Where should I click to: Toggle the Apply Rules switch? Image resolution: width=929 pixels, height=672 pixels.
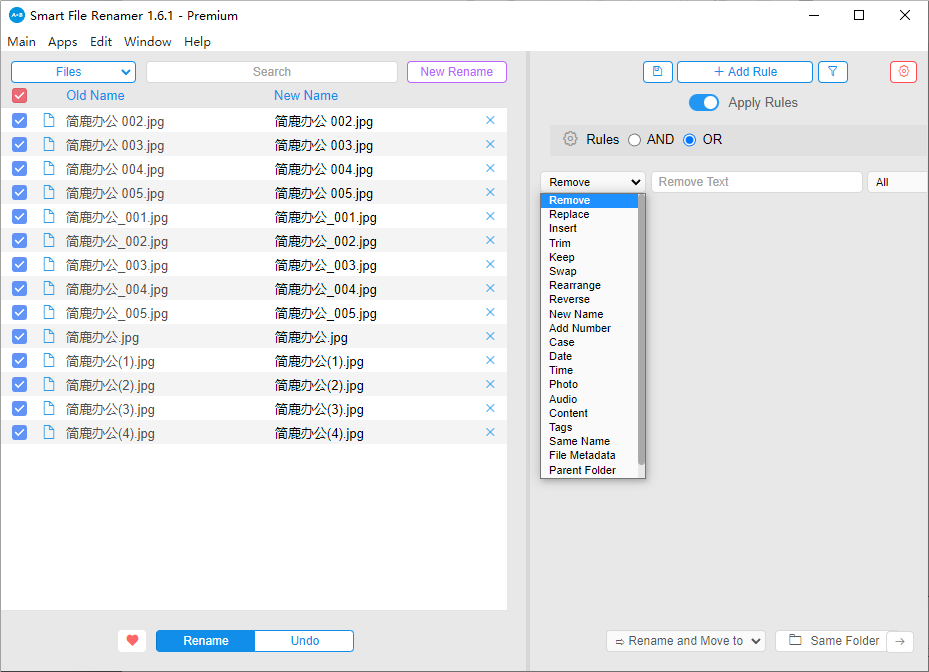point(704,102)
